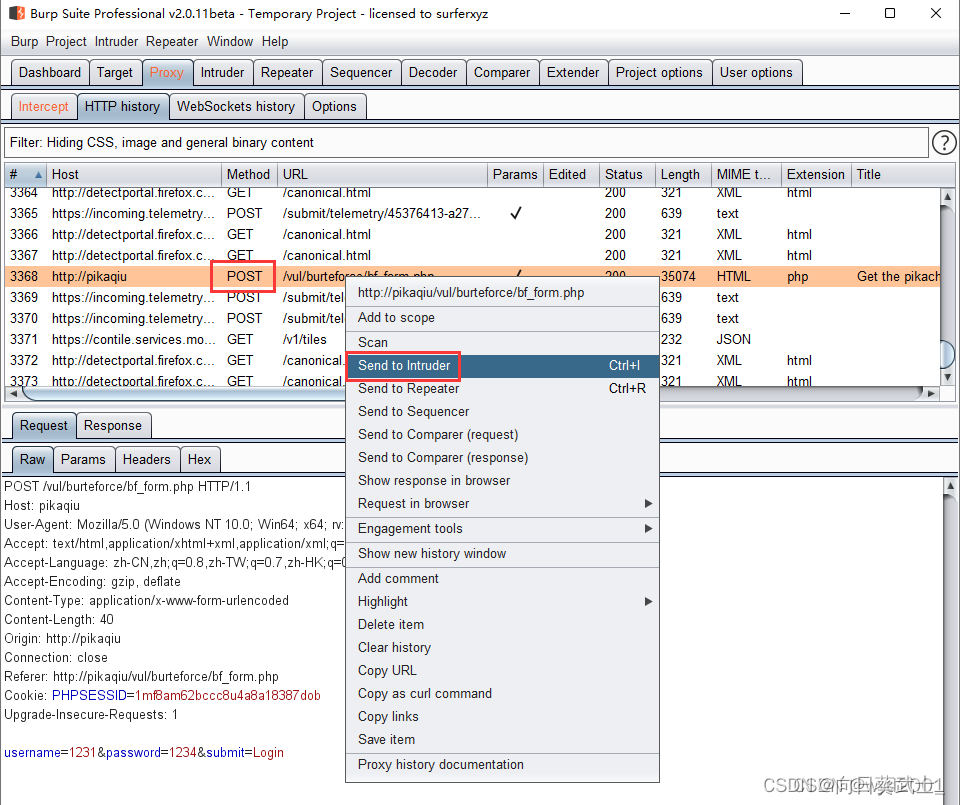
Task: Open the Comparer tab
Action: 502,72
